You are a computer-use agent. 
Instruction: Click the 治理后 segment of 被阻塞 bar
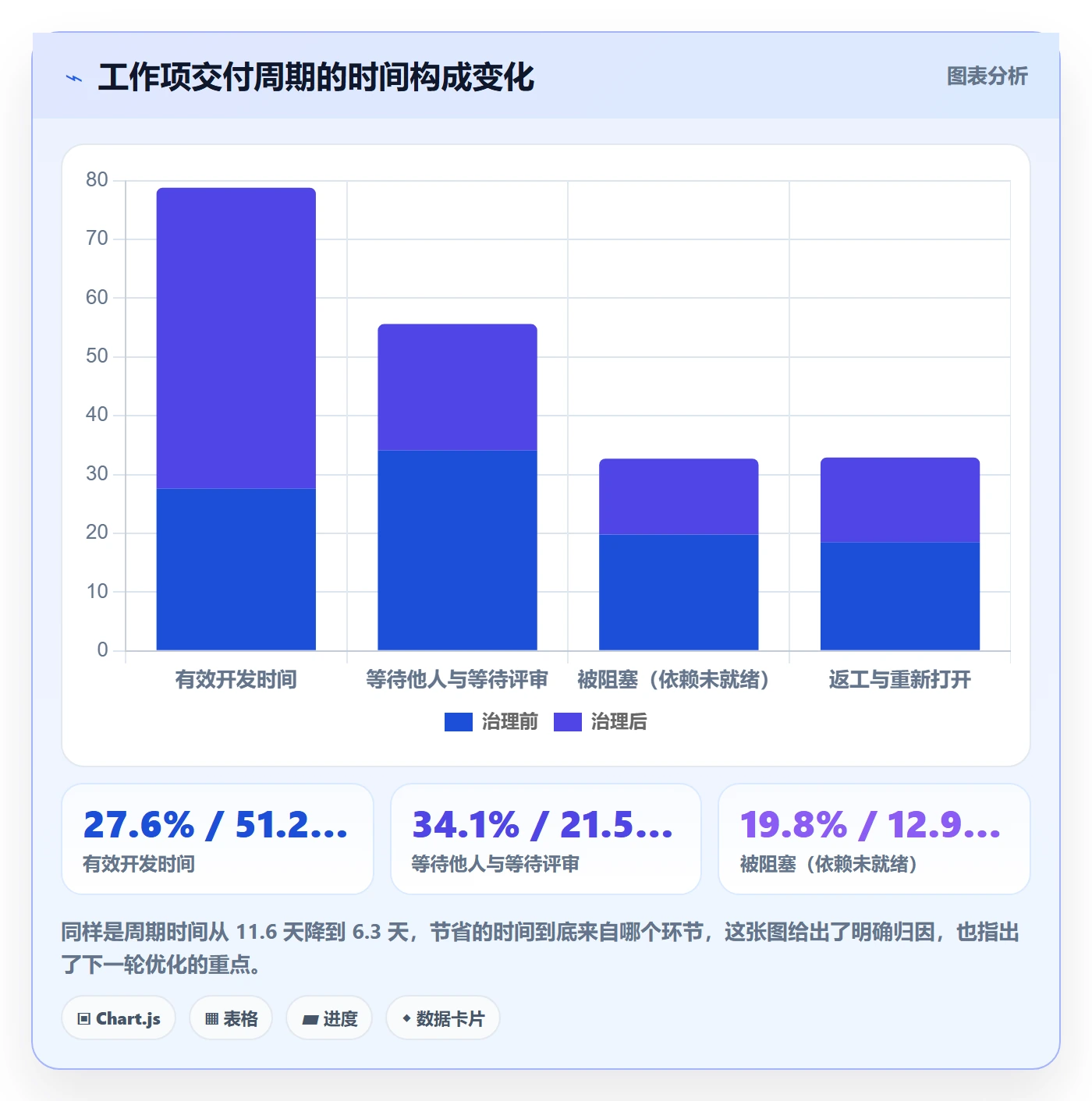[x=679, y=497]
